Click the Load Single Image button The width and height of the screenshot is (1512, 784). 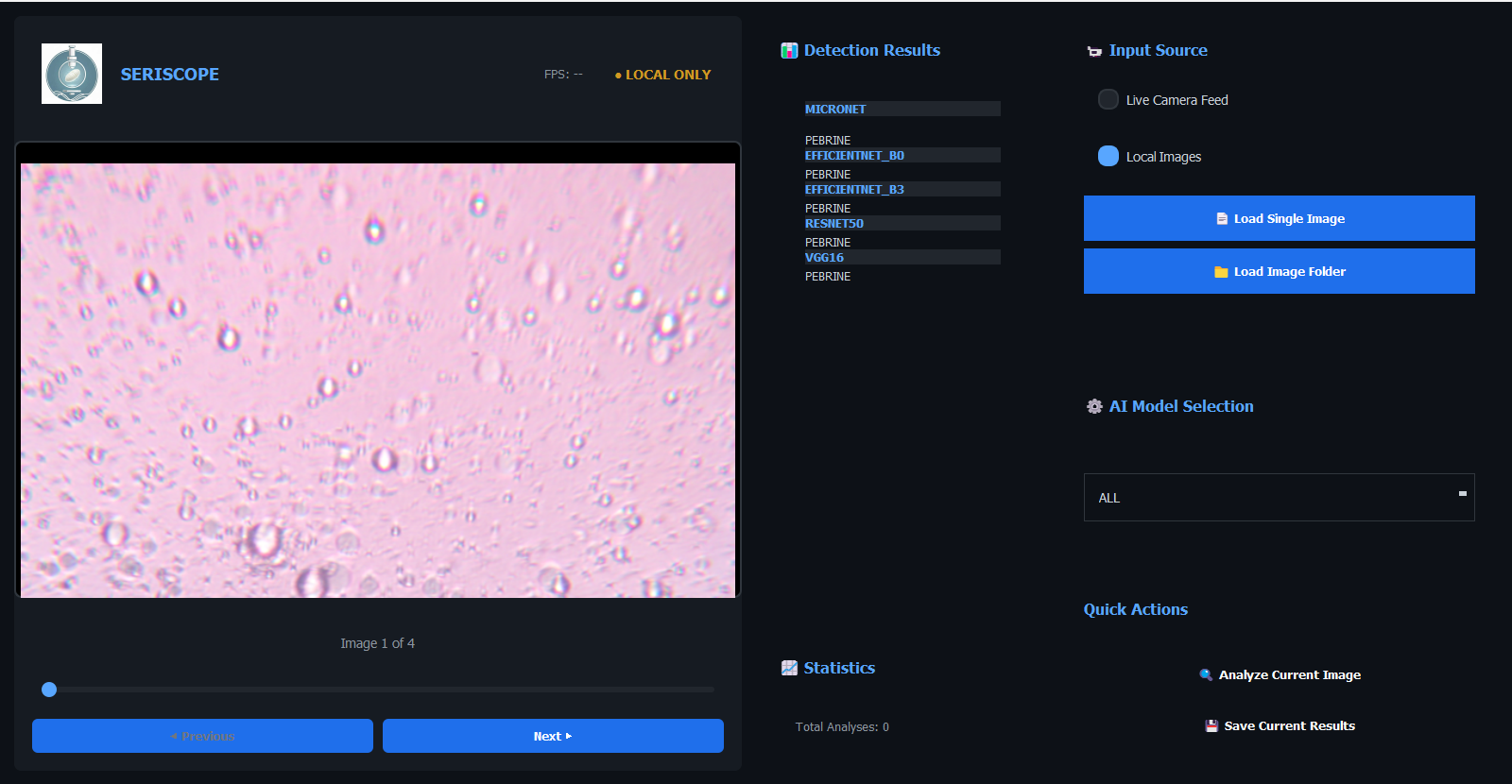pyautogui.click(x=1280, y=218)
